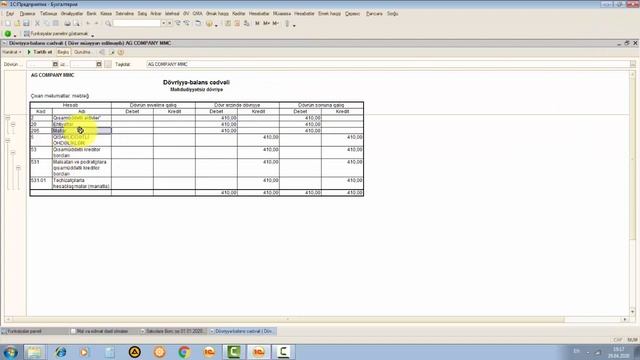Open Chrome from the taskbar

coord(184,352)
